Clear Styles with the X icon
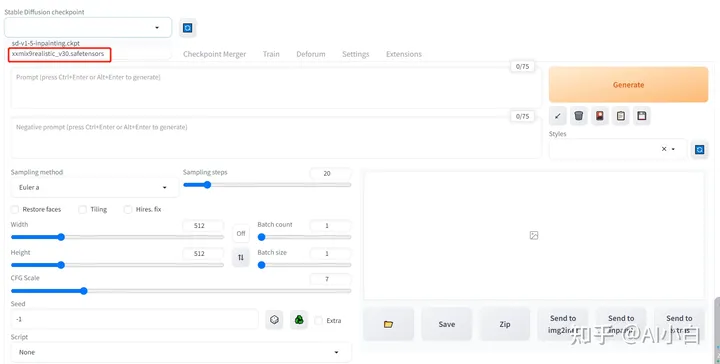The width and height of the screenshot is (720, 364). tap(664, 149)
